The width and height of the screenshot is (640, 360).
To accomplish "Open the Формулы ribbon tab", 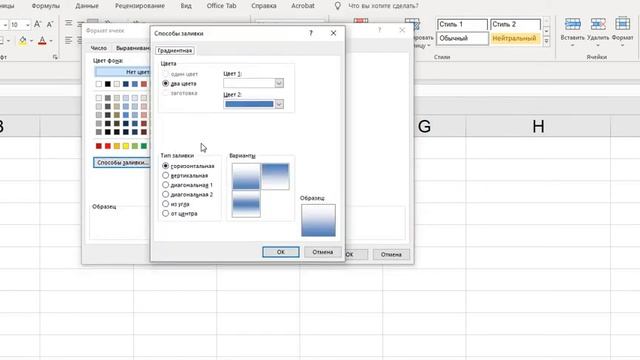I will pos(46,6).
